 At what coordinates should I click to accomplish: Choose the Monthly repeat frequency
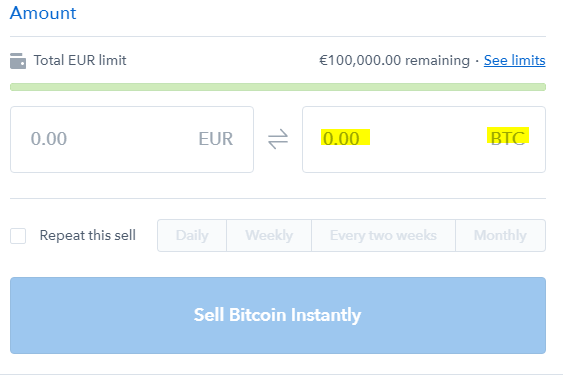point(501,236)
